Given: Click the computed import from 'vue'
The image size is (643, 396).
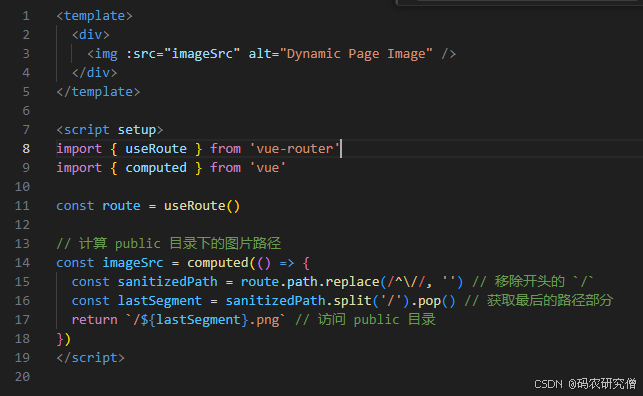Looking at the screenshot, I should 156,168.
